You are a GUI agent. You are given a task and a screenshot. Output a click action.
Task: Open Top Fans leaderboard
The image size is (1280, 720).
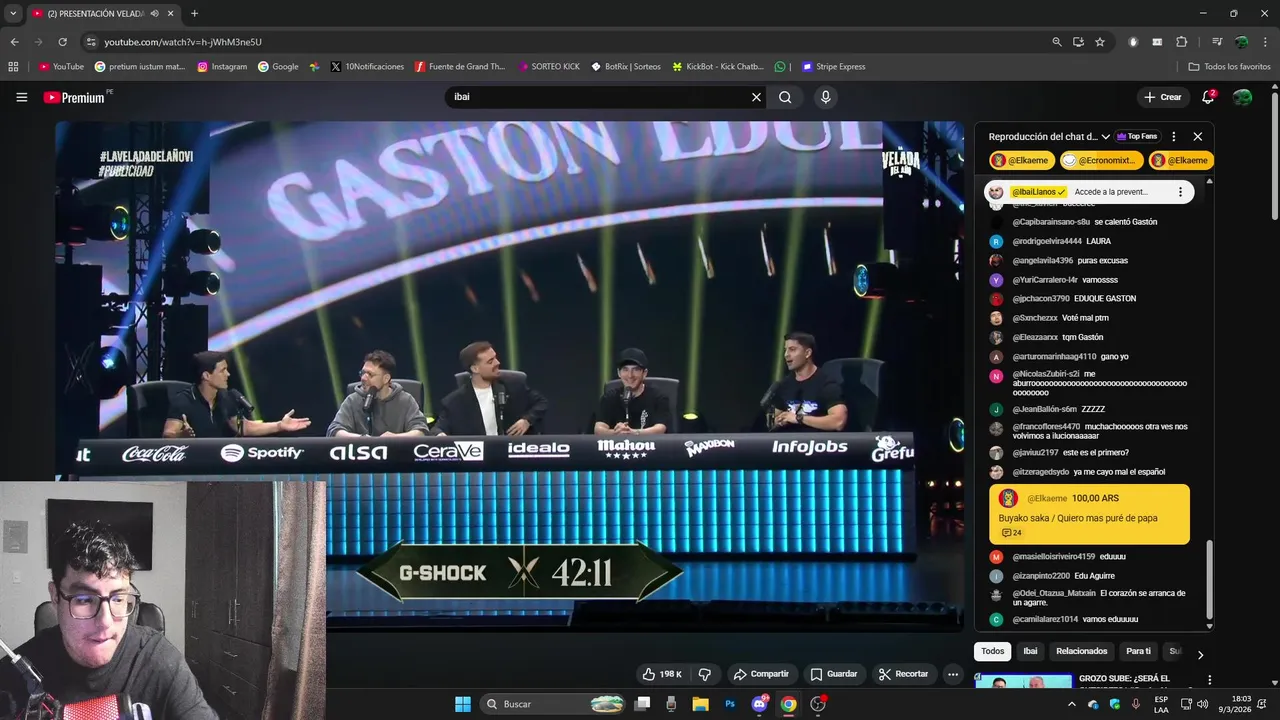(x=1137, y=136)
